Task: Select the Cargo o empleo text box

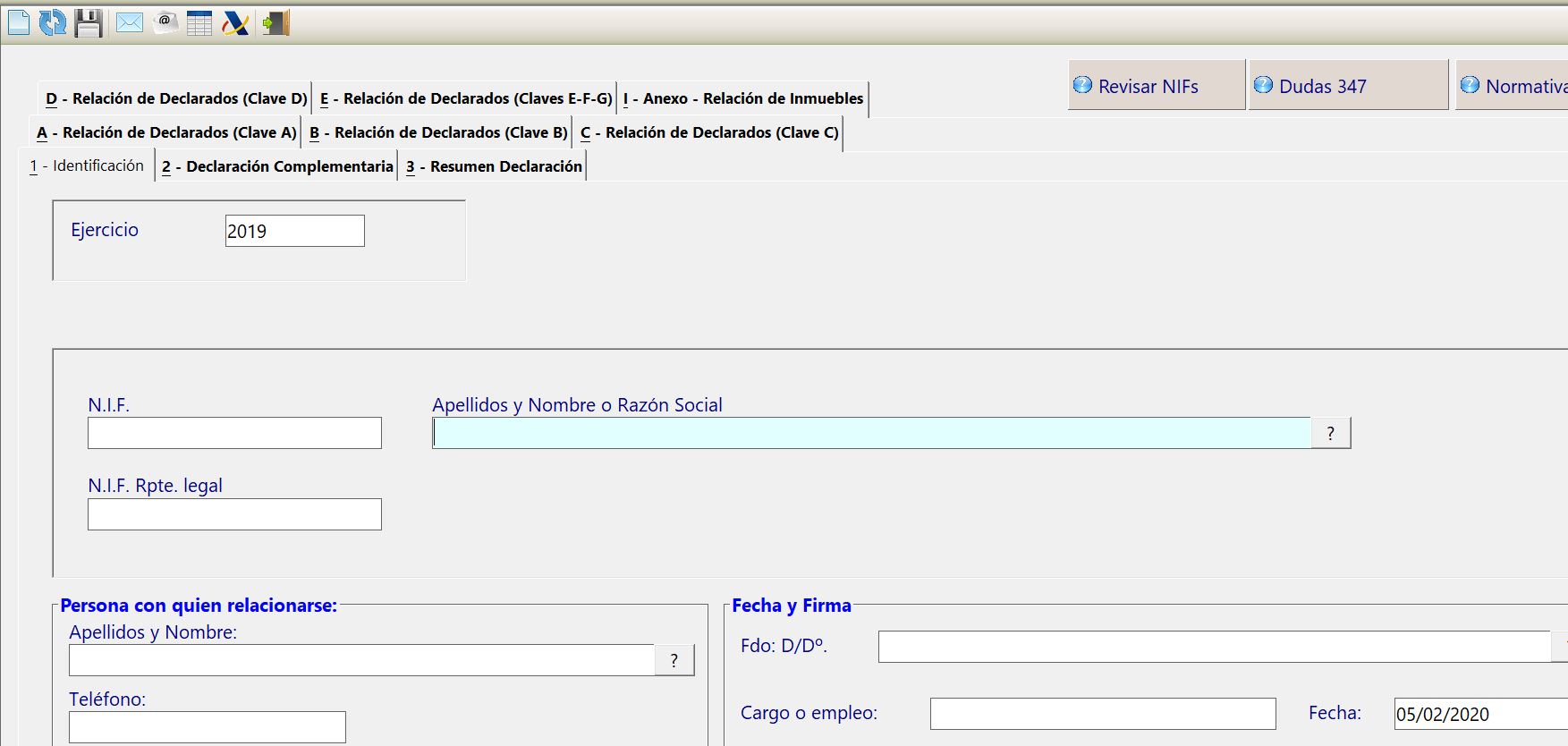Action: click(x=1102, y=714)
